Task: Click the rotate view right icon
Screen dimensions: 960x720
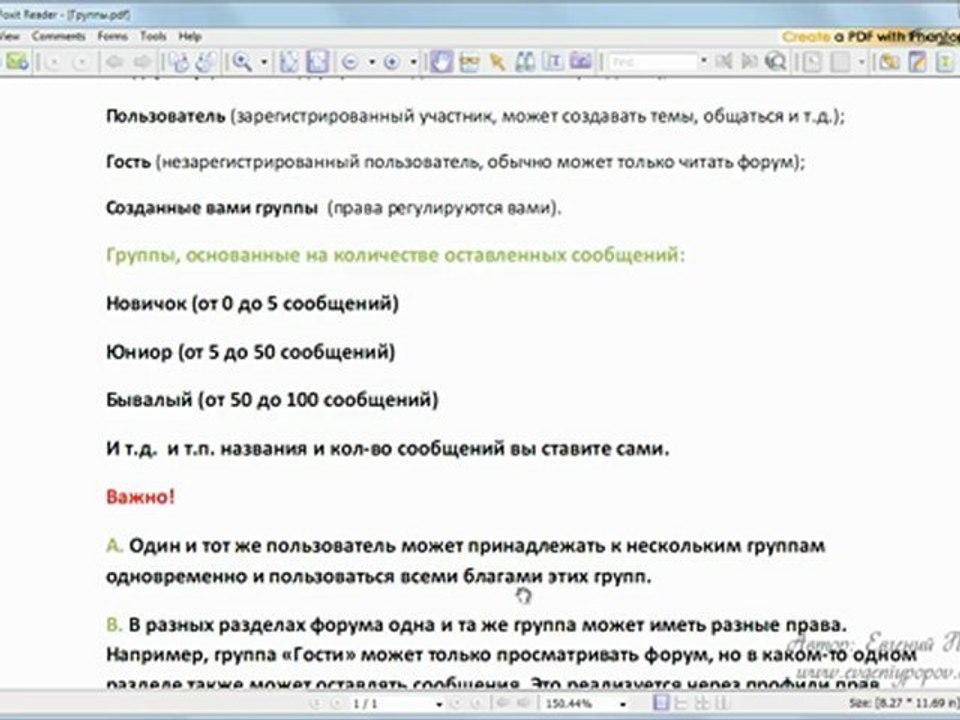Action: point(207,61)
